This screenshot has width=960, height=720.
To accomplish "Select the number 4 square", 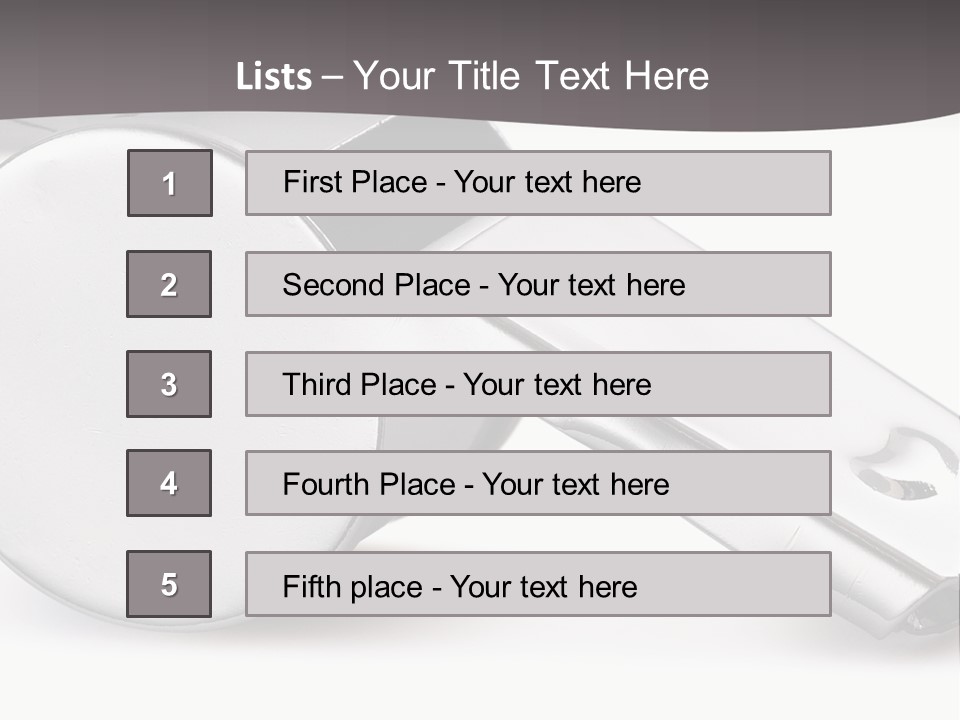I will point(169,483).
